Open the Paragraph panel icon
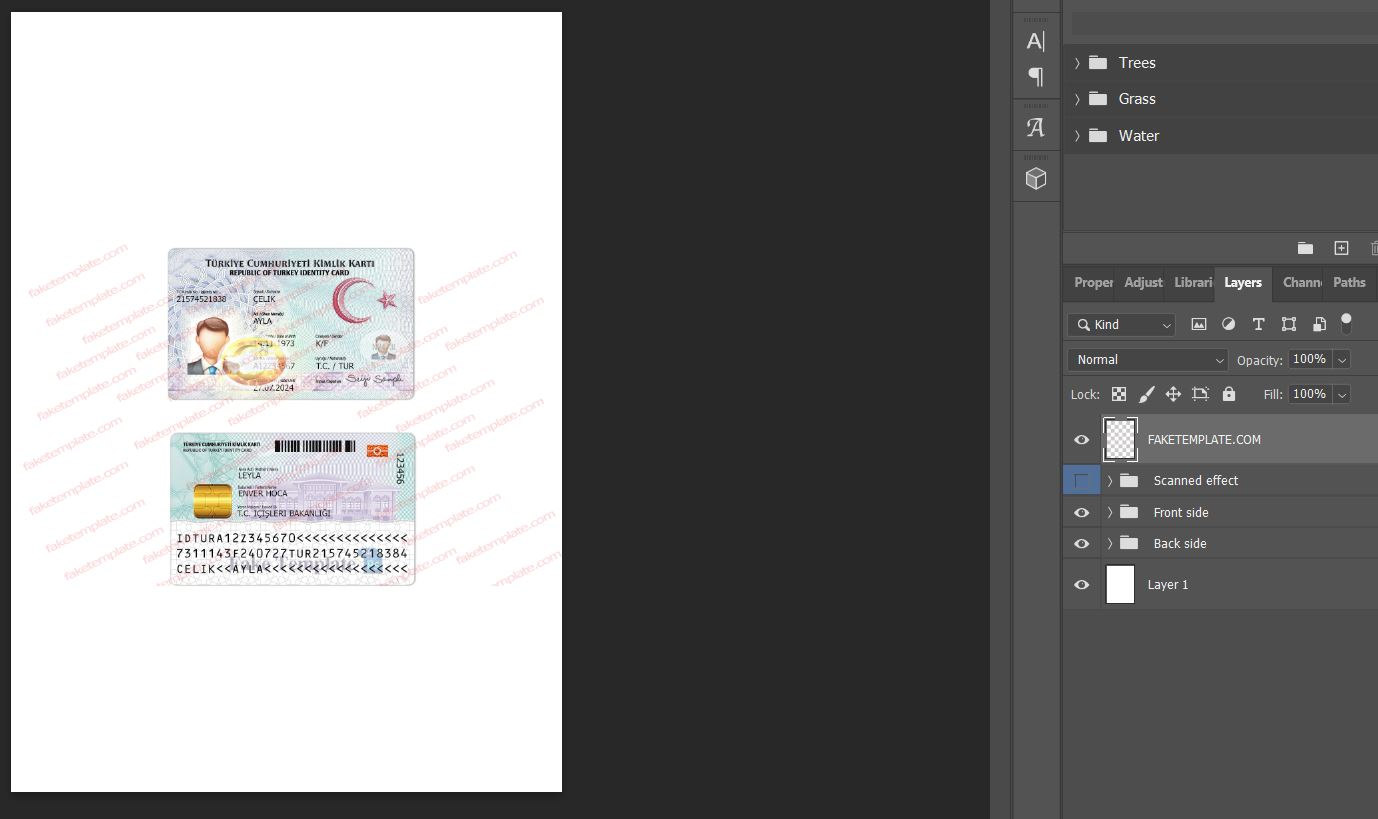Image resolution: width=1378 pixels, height=819 pixels. click(1036, 76)
